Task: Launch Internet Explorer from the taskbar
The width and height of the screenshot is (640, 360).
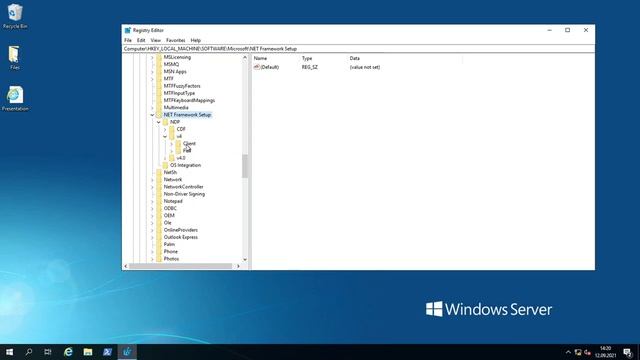Action: [x=68, y=352]
